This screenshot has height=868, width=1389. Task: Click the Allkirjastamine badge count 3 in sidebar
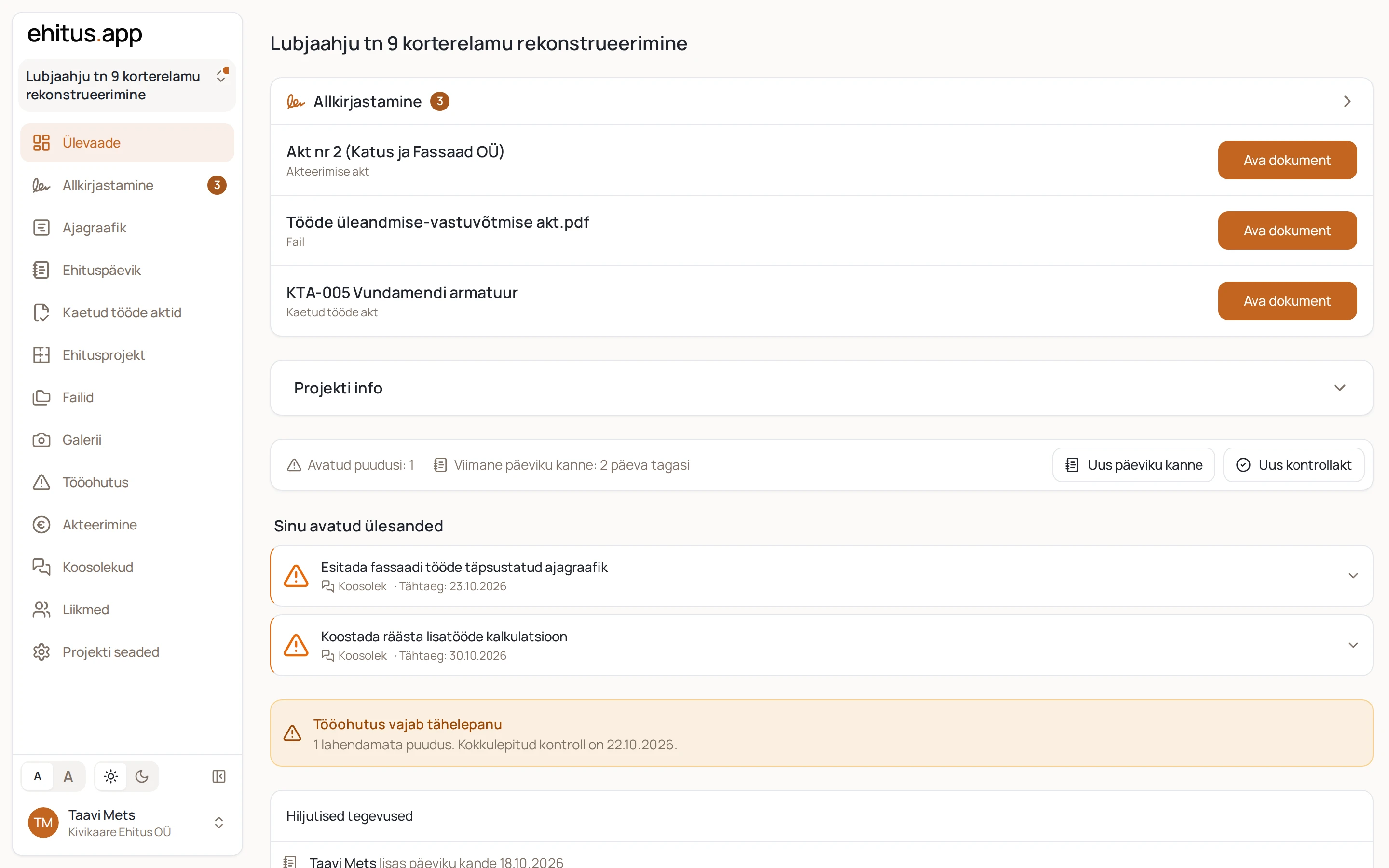(x=217, y=185)
